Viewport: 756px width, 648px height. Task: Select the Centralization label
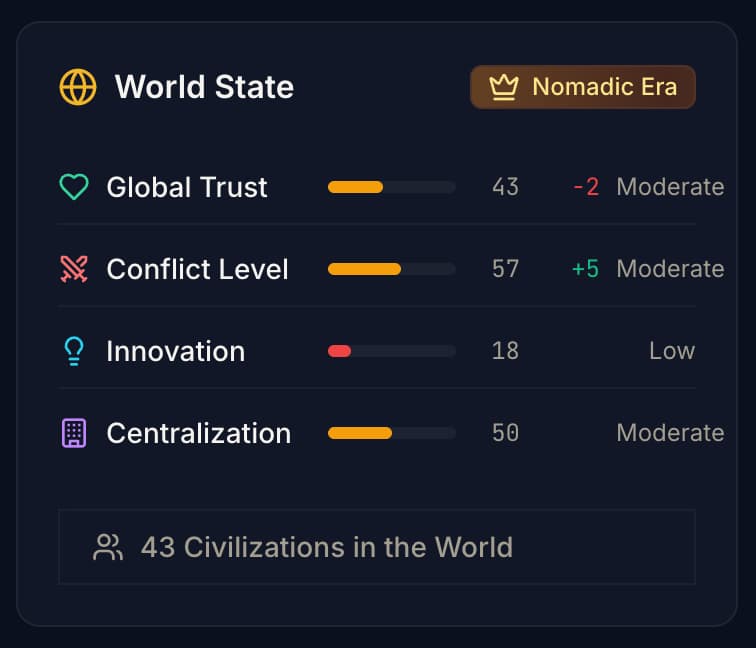(198, 433)
